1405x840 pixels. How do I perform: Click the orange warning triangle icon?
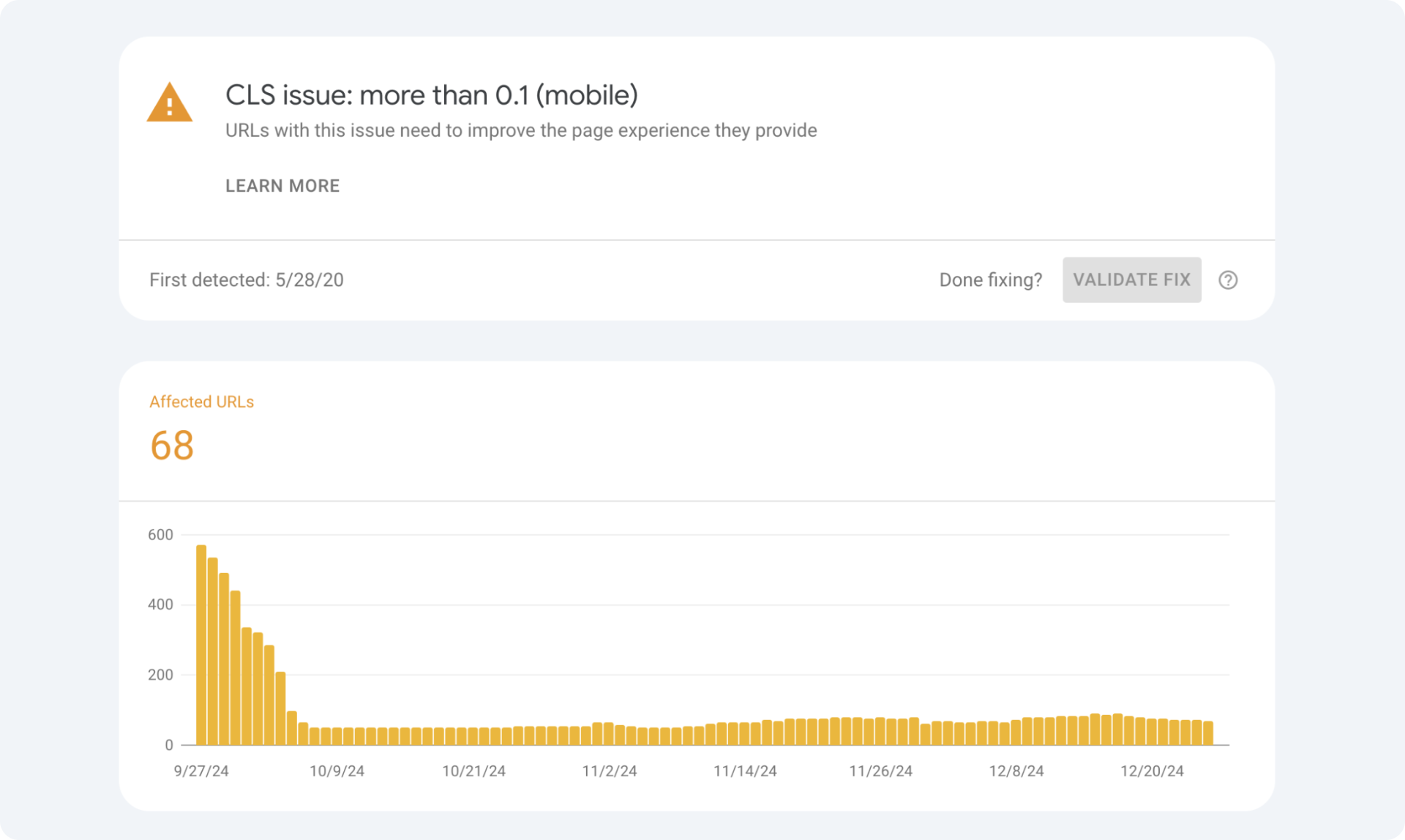(x=170, y=102)
